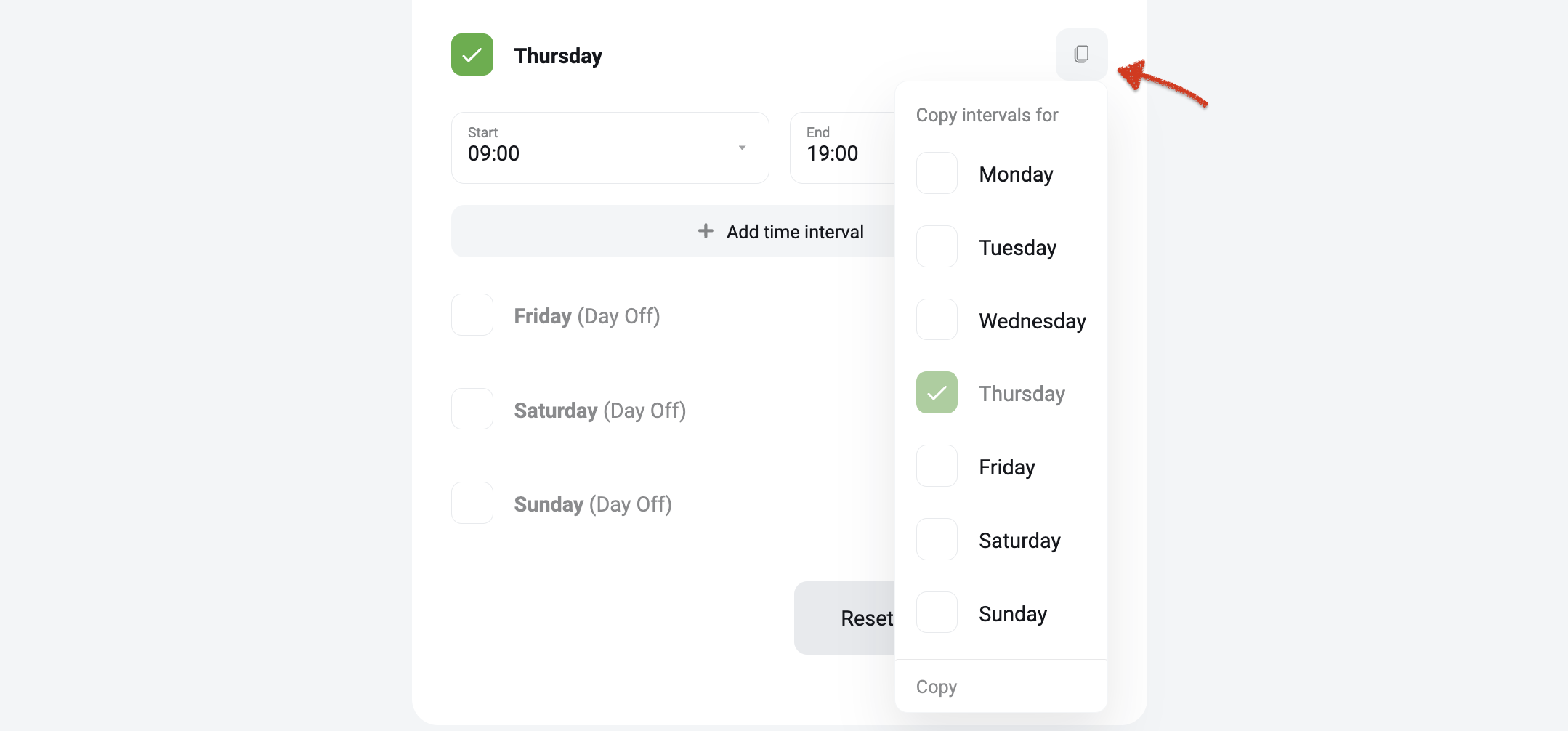Click the Start dropdown arrow
This screenshot has height=731, width=1568.
click(742, 148)
